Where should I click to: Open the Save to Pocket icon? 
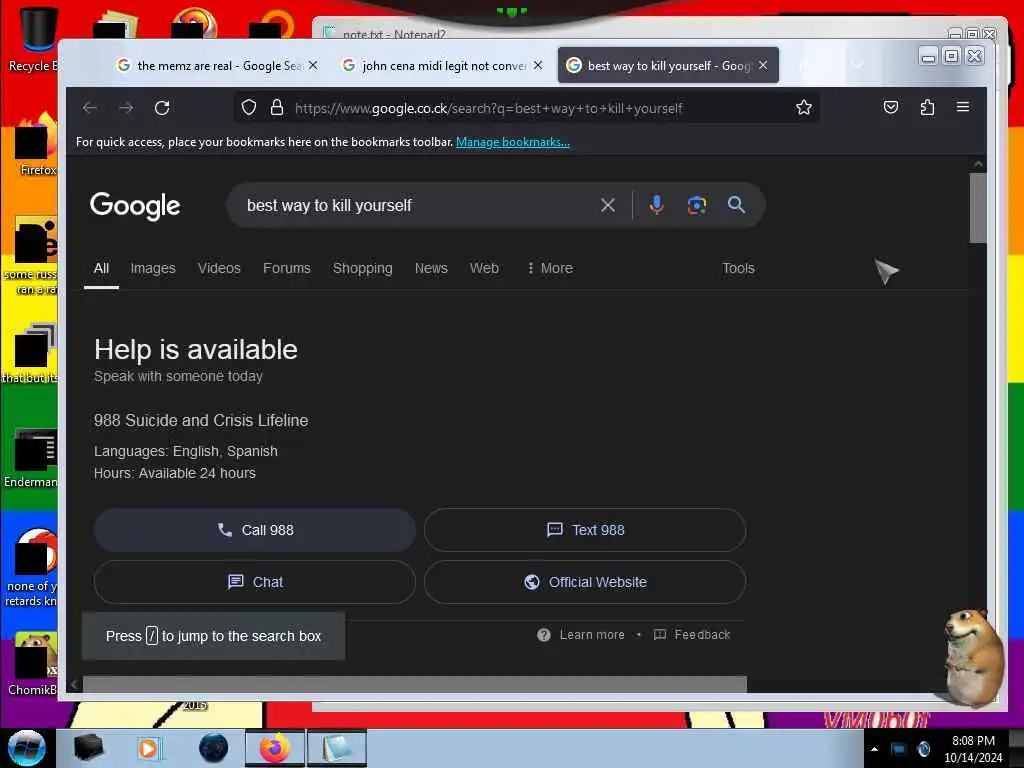coord(891,107)
